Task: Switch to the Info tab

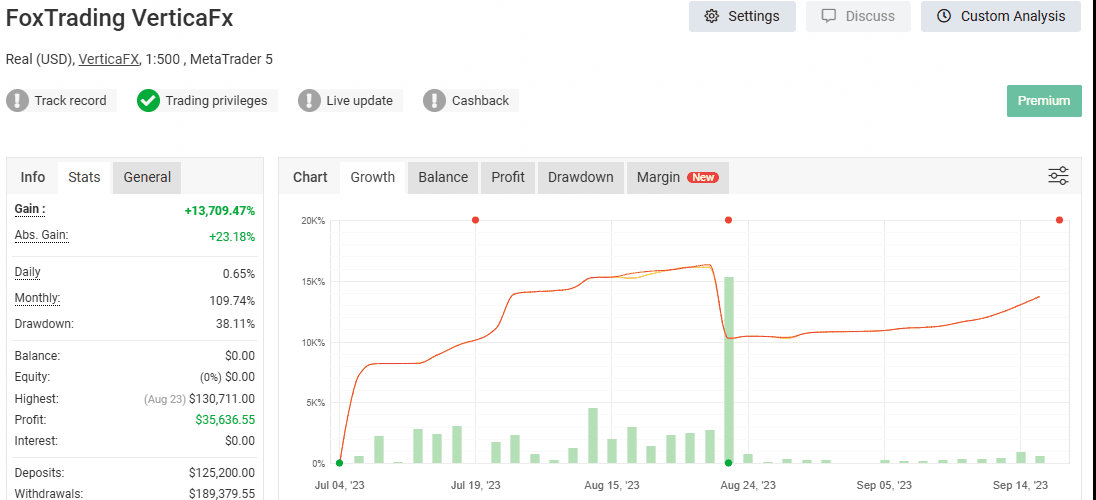Action: click(x=33, y=177)
